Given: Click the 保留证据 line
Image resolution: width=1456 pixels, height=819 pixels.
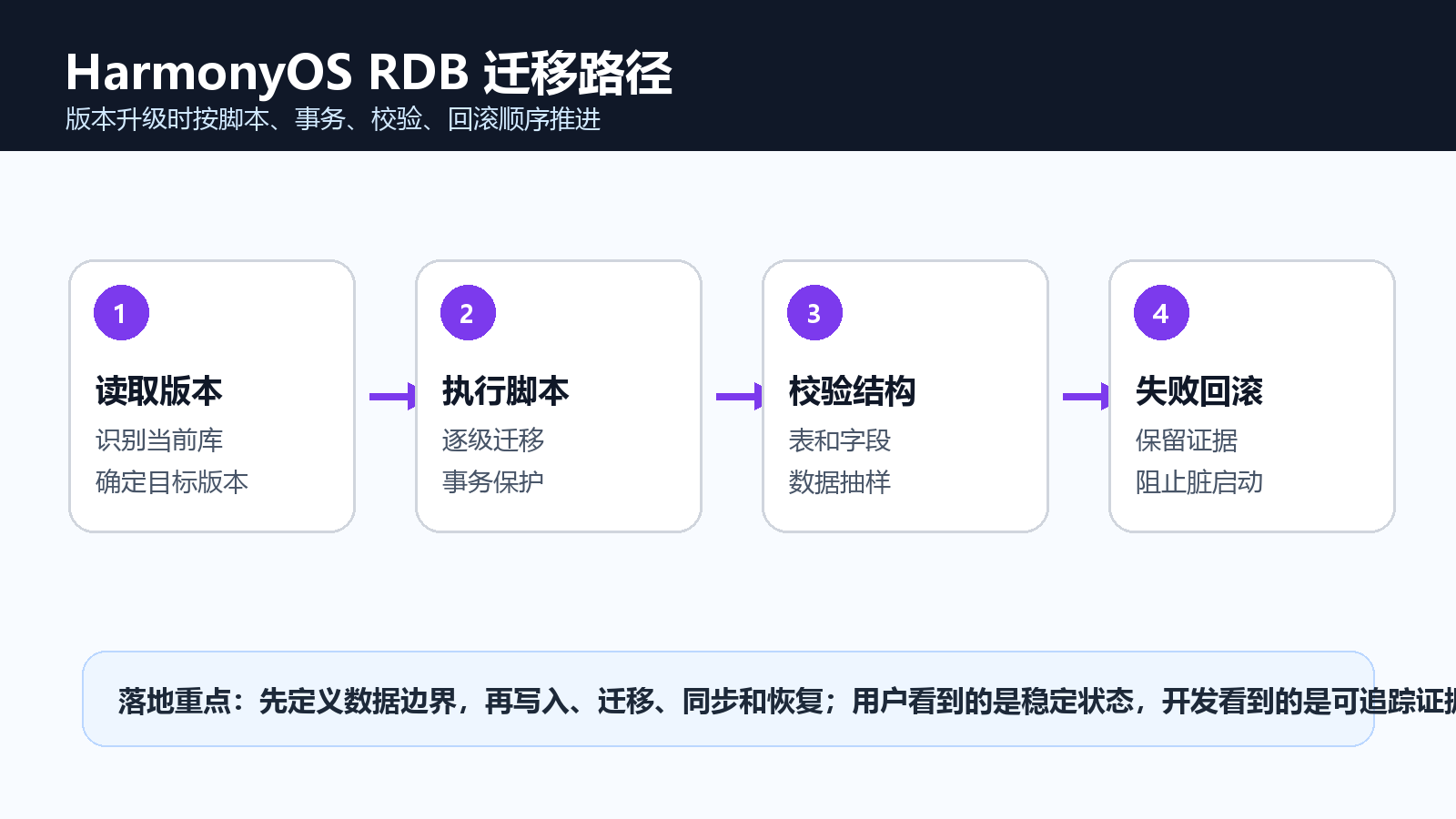Looking at the screenshot, I should coord(1187,440).
